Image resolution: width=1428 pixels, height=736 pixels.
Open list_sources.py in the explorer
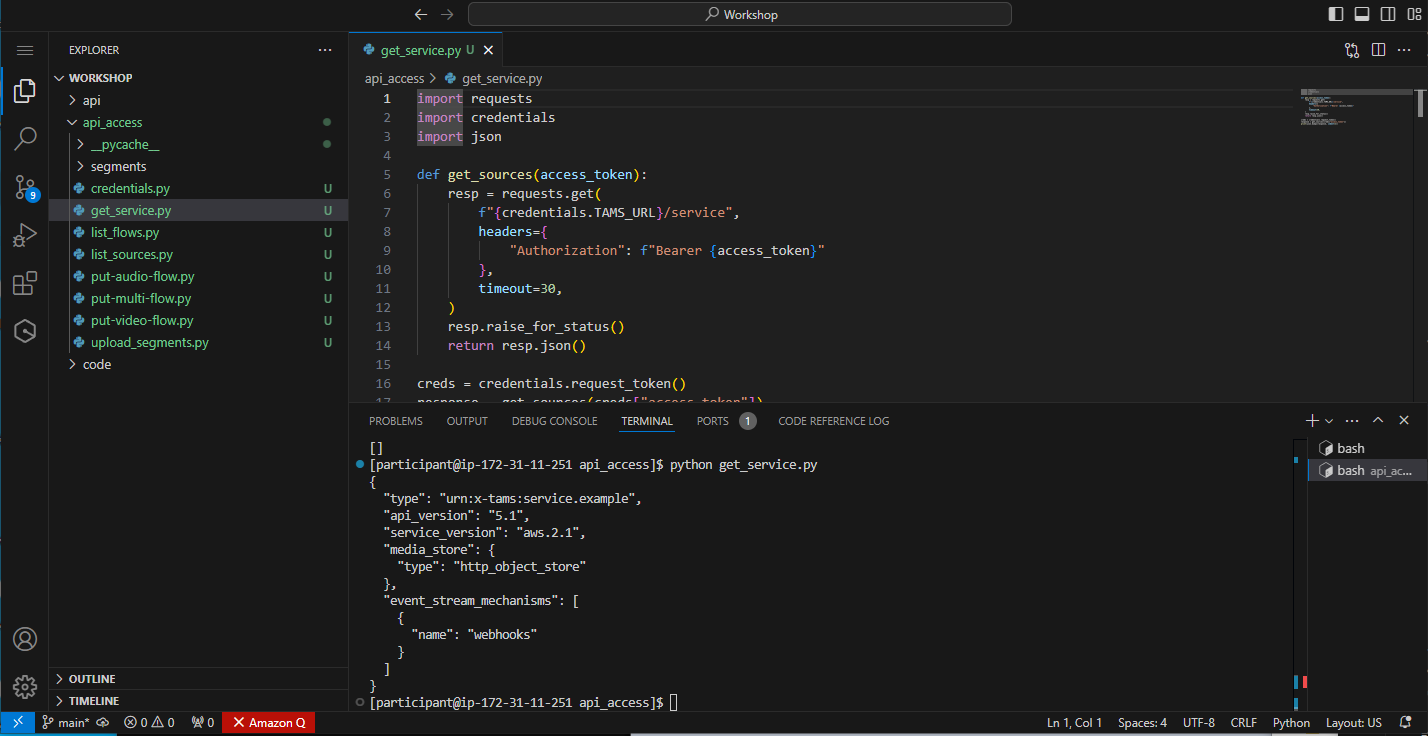pos(198,254)
